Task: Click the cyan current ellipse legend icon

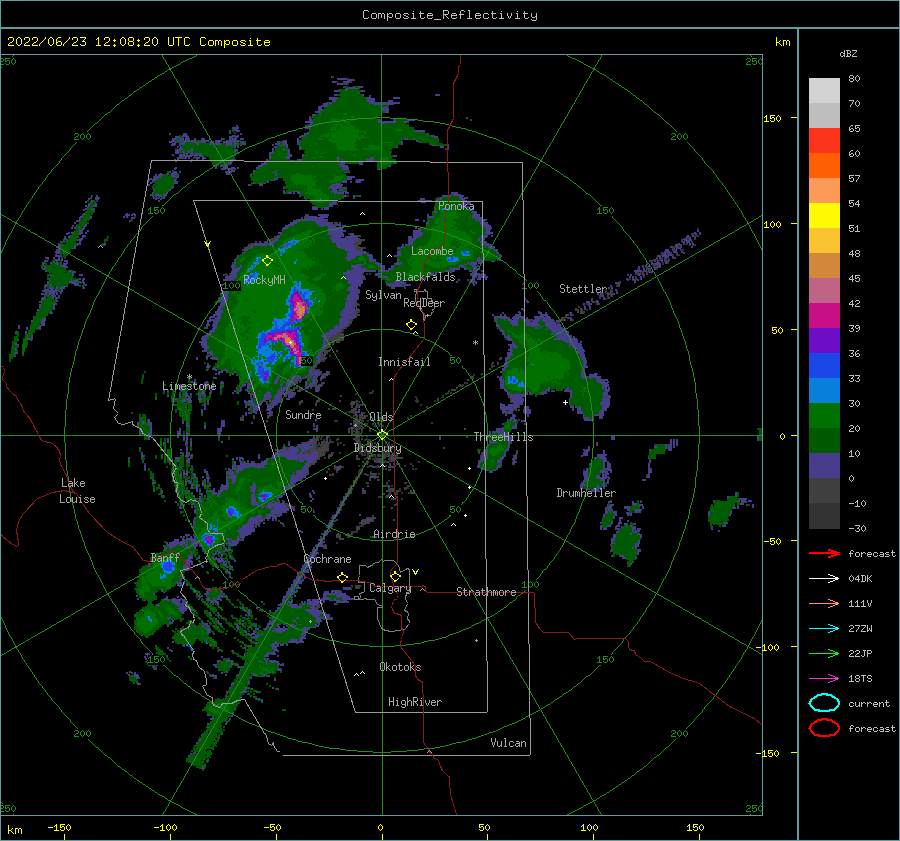Action: tap(824, 703)
